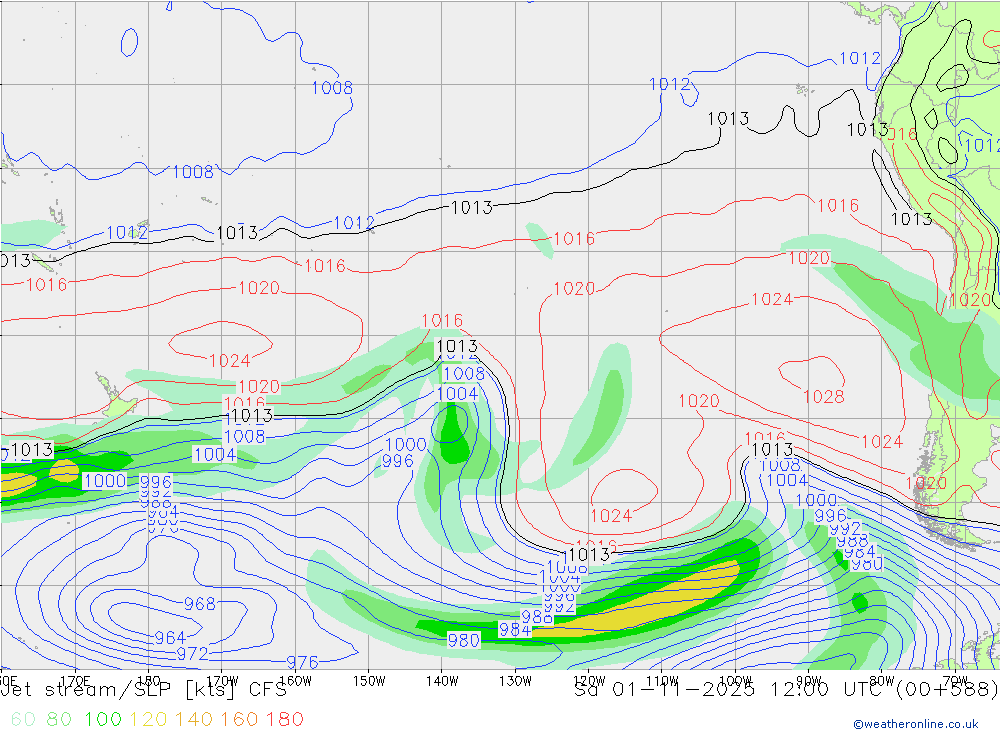This screenshot has width=1000, height=733.
Task: Click the 170E longitude axis label
Action: click(x=75, y=681)
